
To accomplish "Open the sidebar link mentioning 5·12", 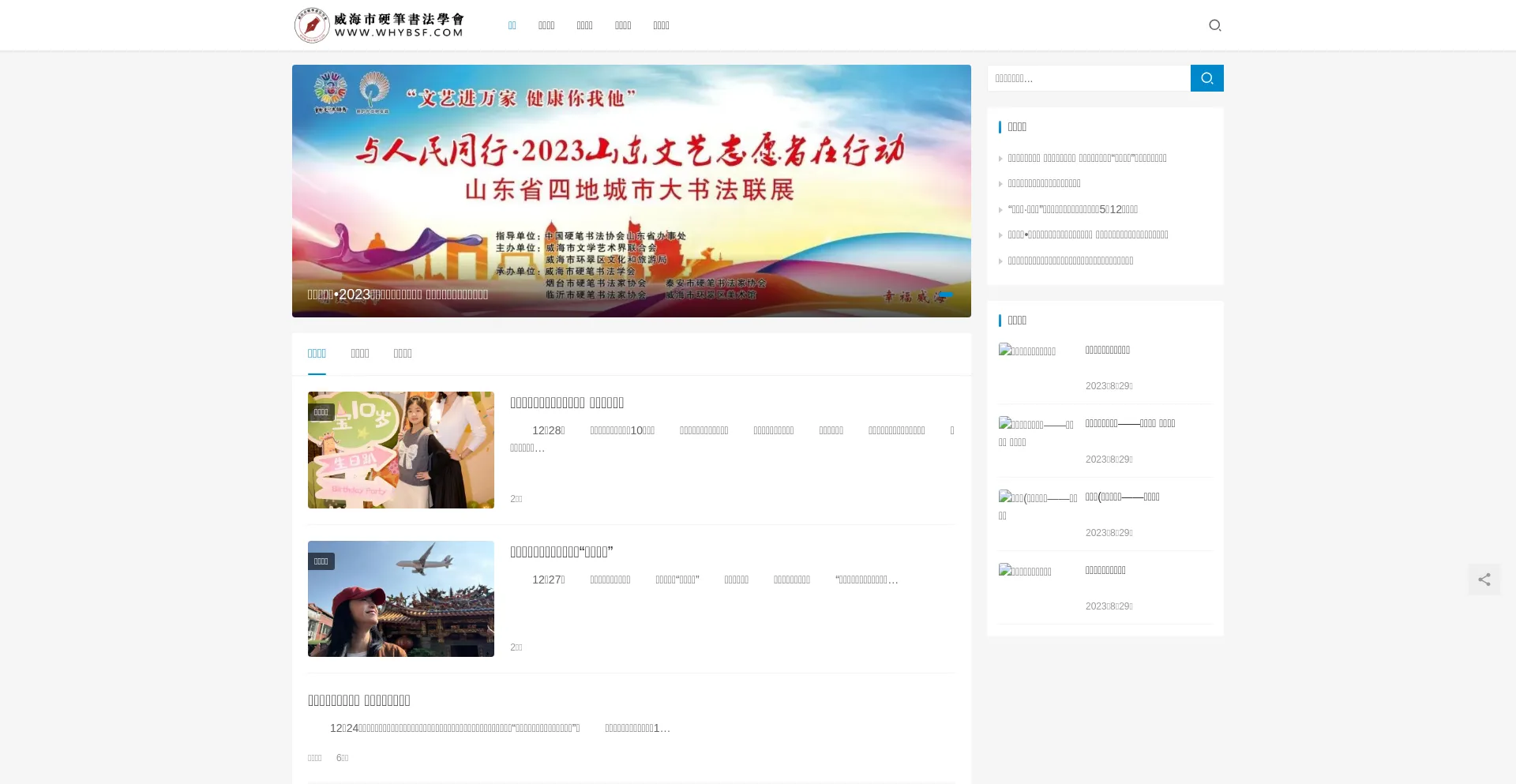I will click(1072, 209).
